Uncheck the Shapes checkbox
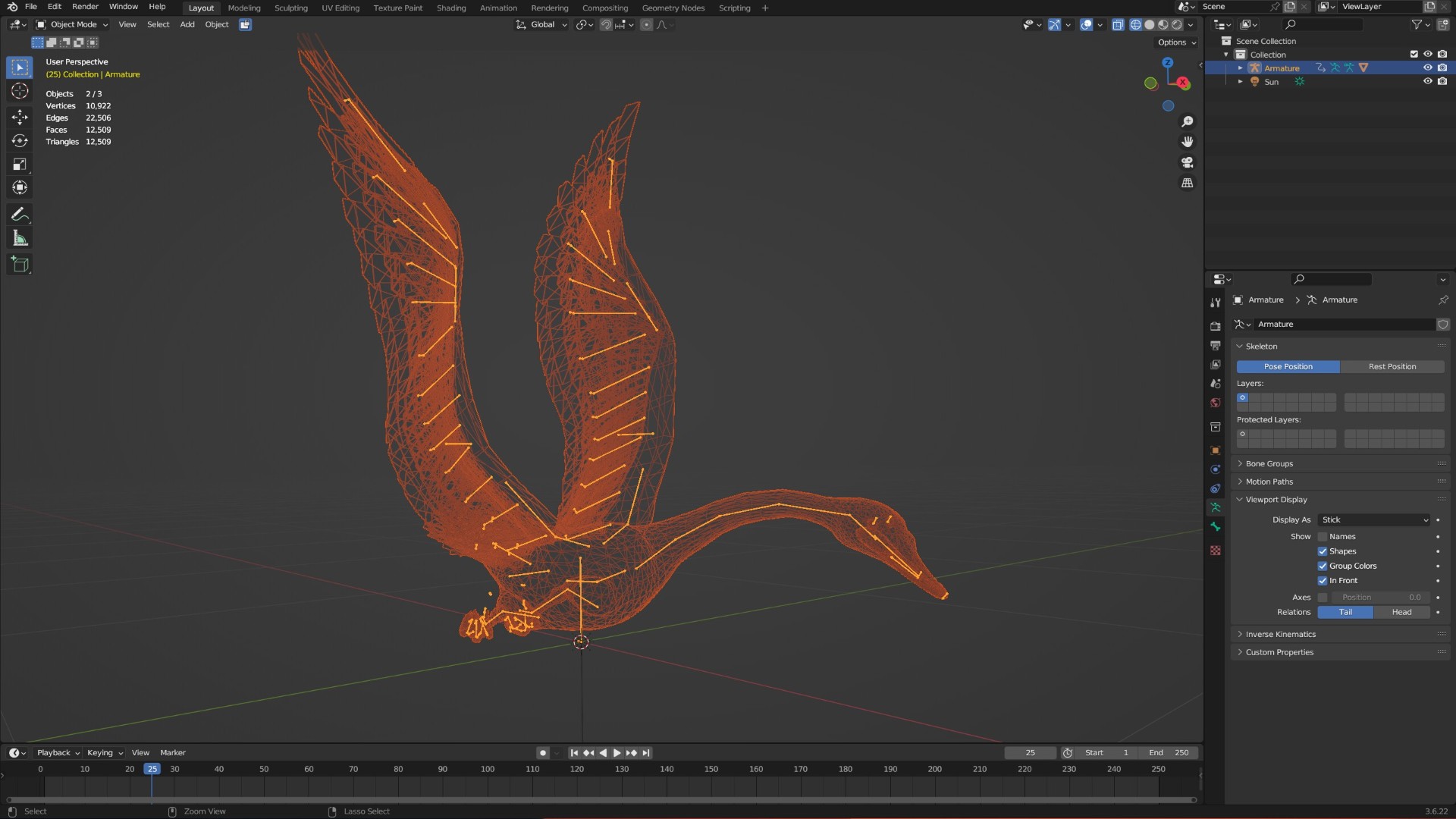 click(x=1323, y=551)
